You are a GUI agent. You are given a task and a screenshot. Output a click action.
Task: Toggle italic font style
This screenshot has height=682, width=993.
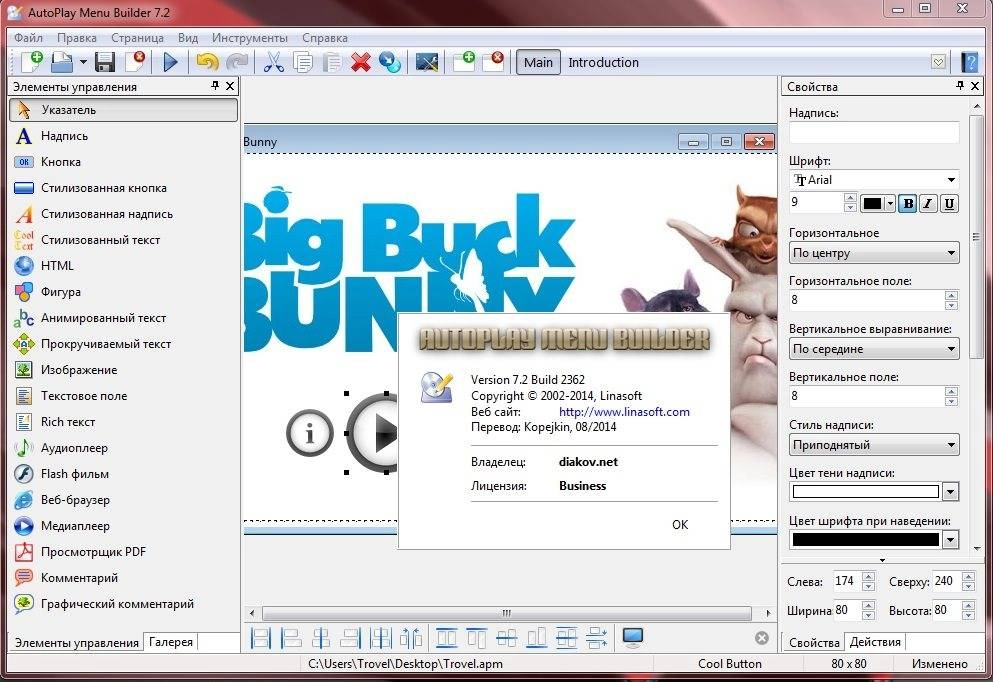(928, 203)
